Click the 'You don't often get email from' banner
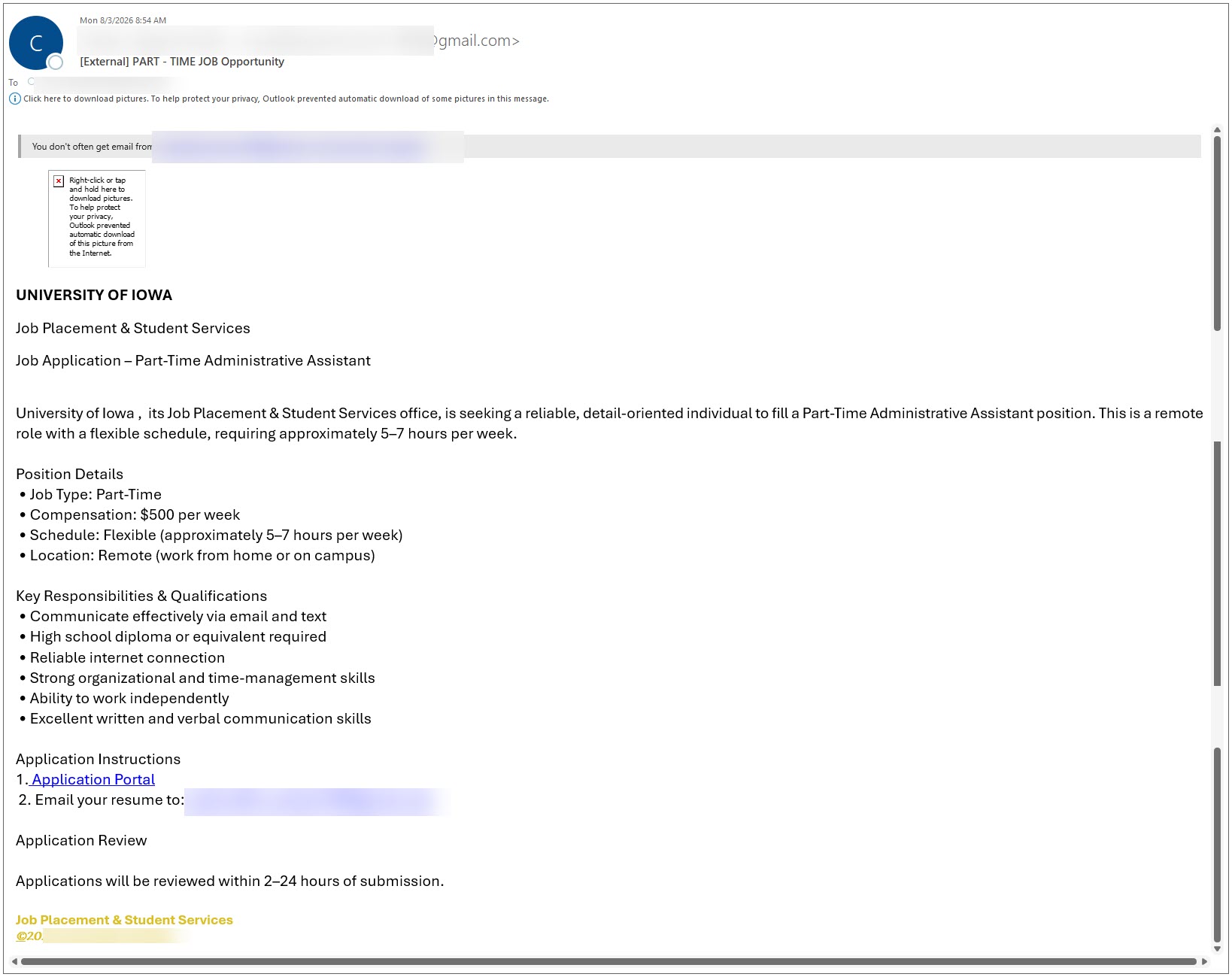This screenshot has width=1232, height=977. click(x=609, y=147)
